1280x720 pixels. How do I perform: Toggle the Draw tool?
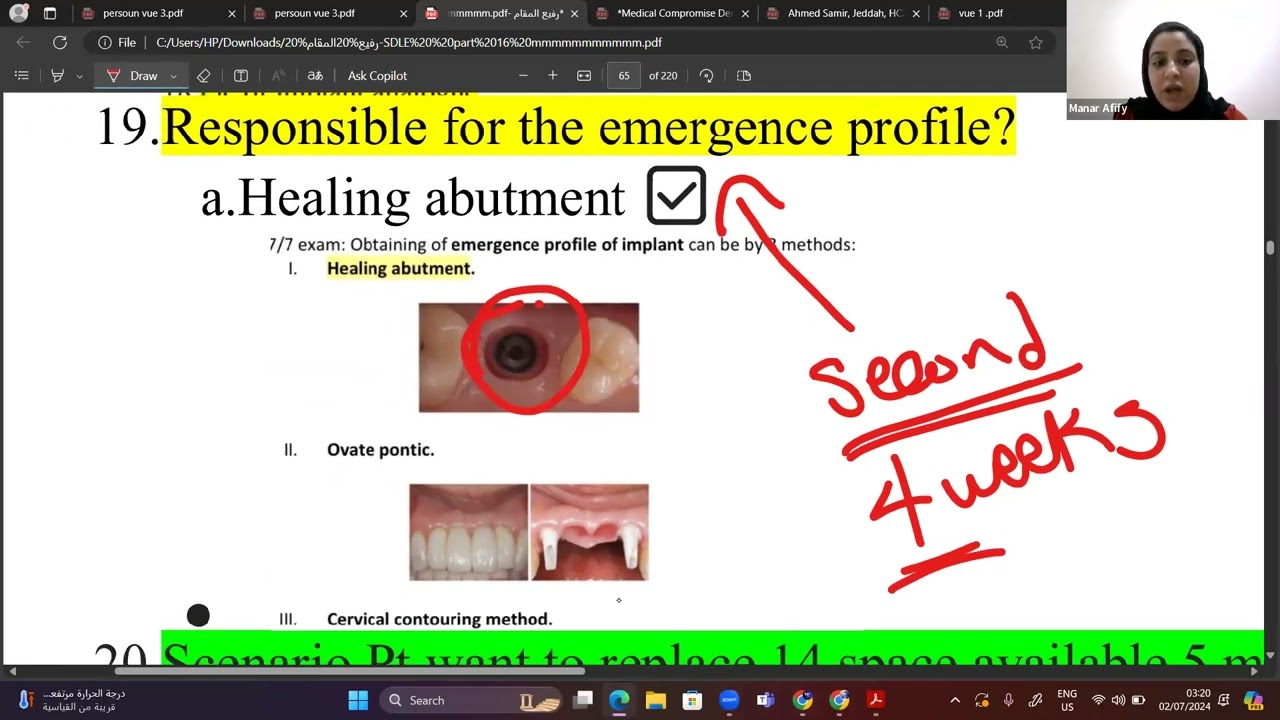tap(132, 75)
